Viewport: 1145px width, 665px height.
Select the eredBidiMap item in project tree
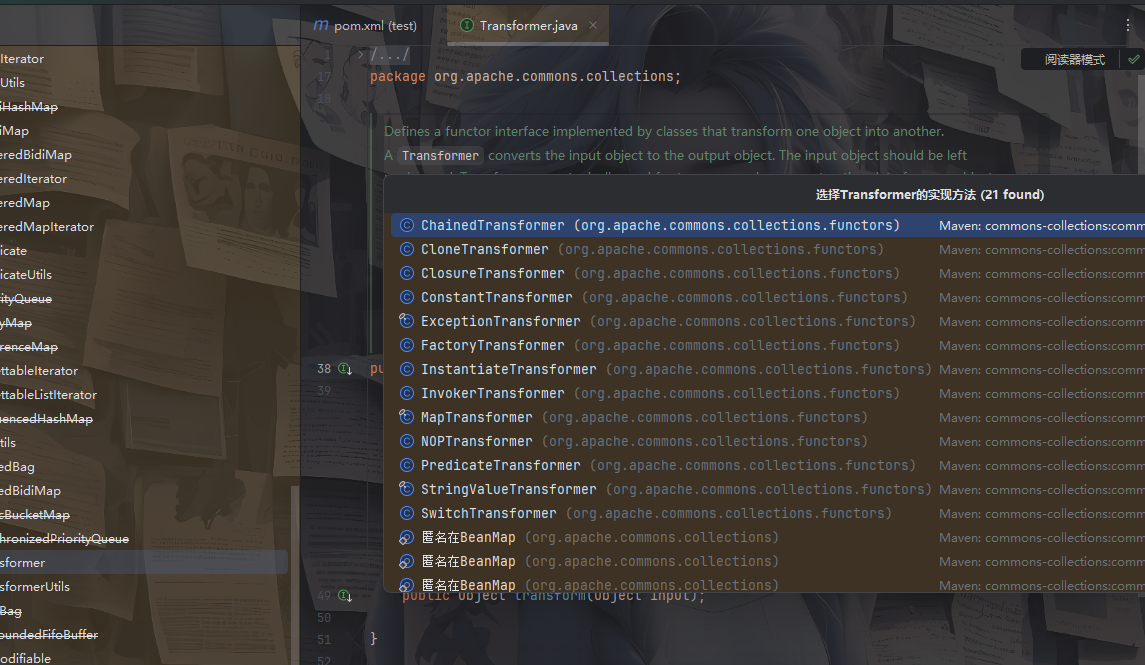36,155
